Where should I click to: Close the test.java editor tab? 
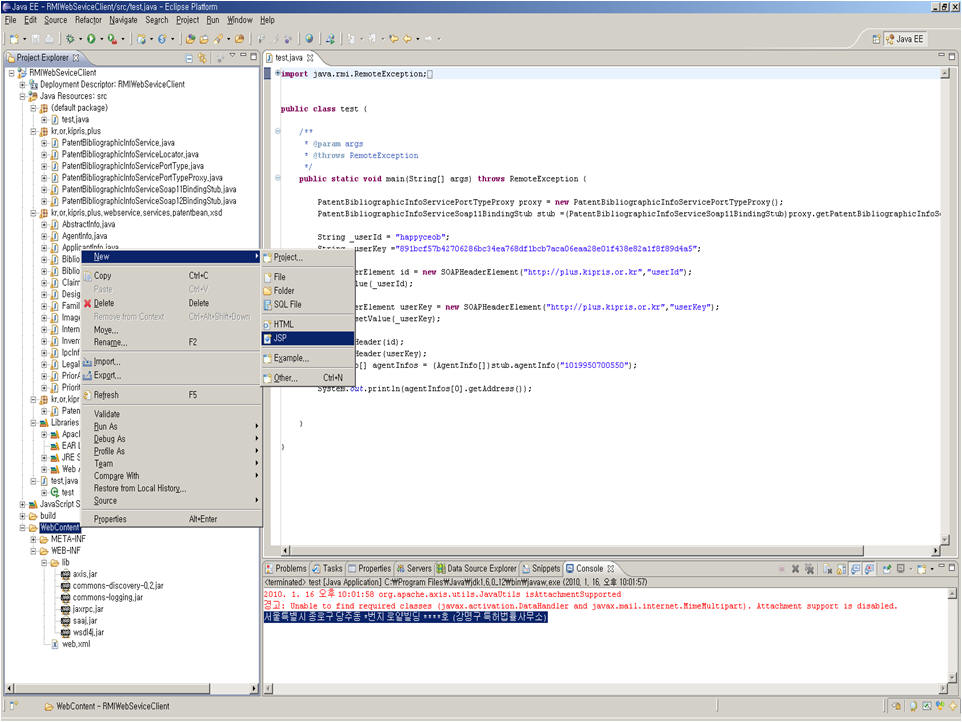tap(310, 58)
